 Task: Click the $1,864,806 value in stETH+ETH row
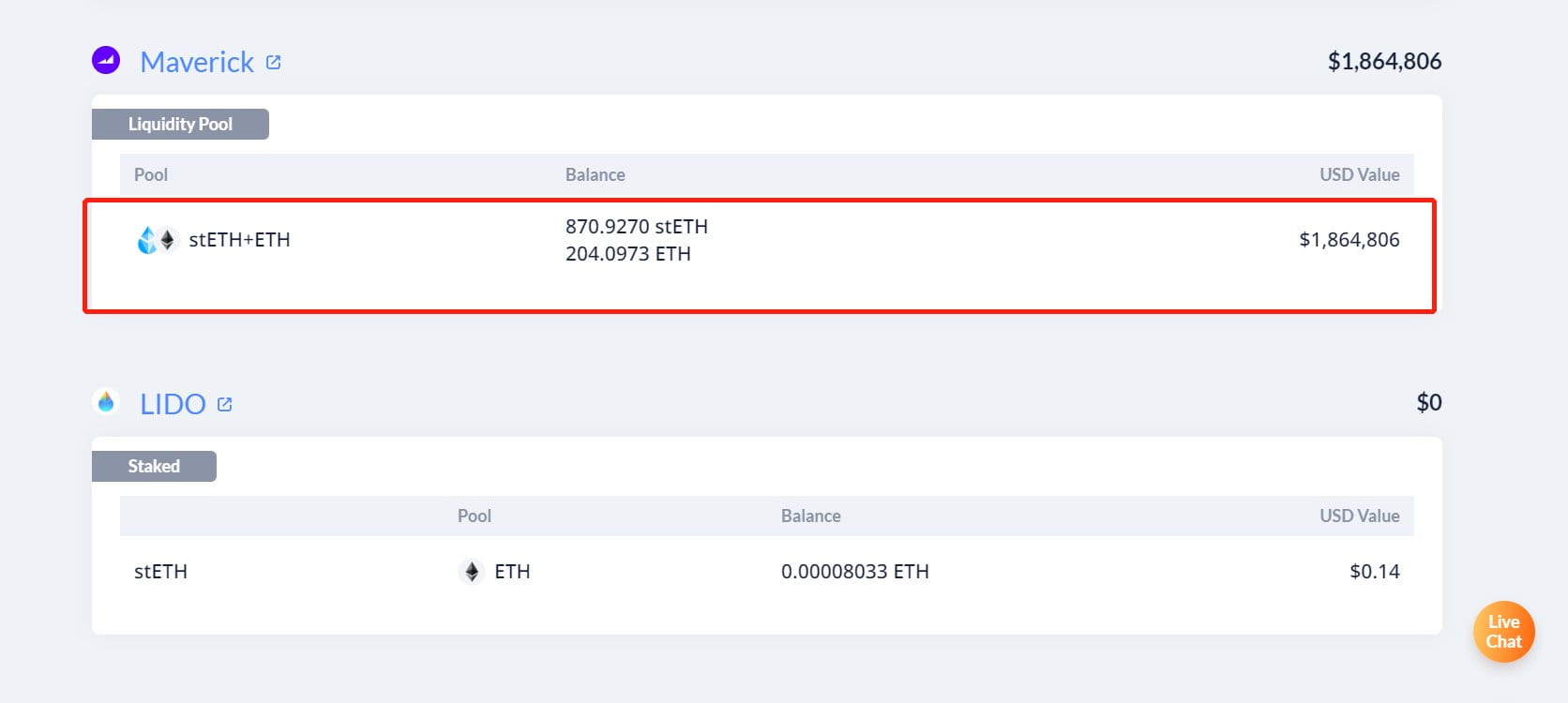tap(1349, 240)
